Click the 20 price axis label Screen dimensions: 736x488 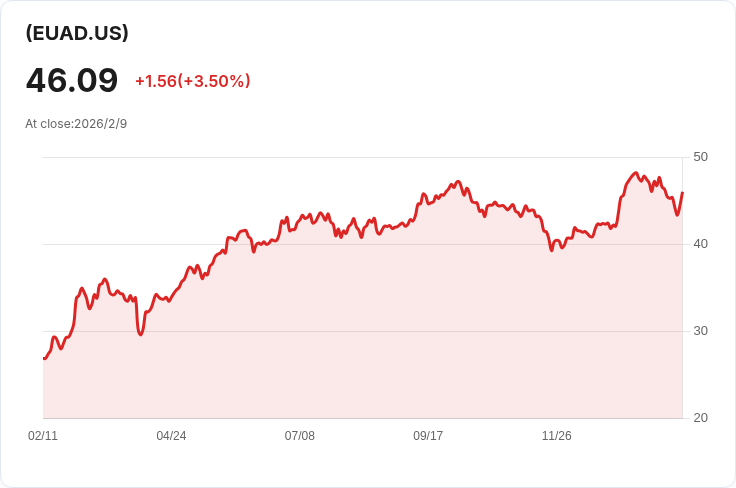[700, 418]
